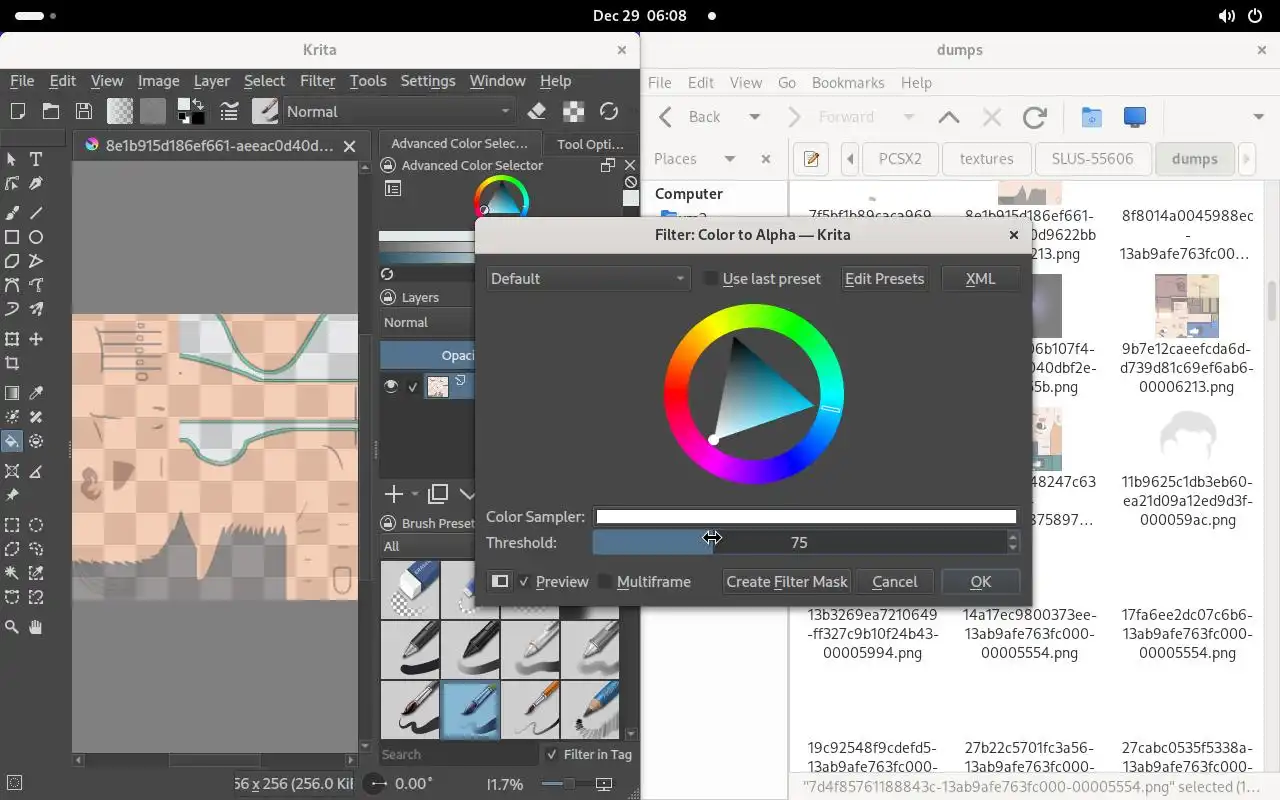
Task: Open the Normal blending mode dropdown in toolbar
Action: (399, 111)
